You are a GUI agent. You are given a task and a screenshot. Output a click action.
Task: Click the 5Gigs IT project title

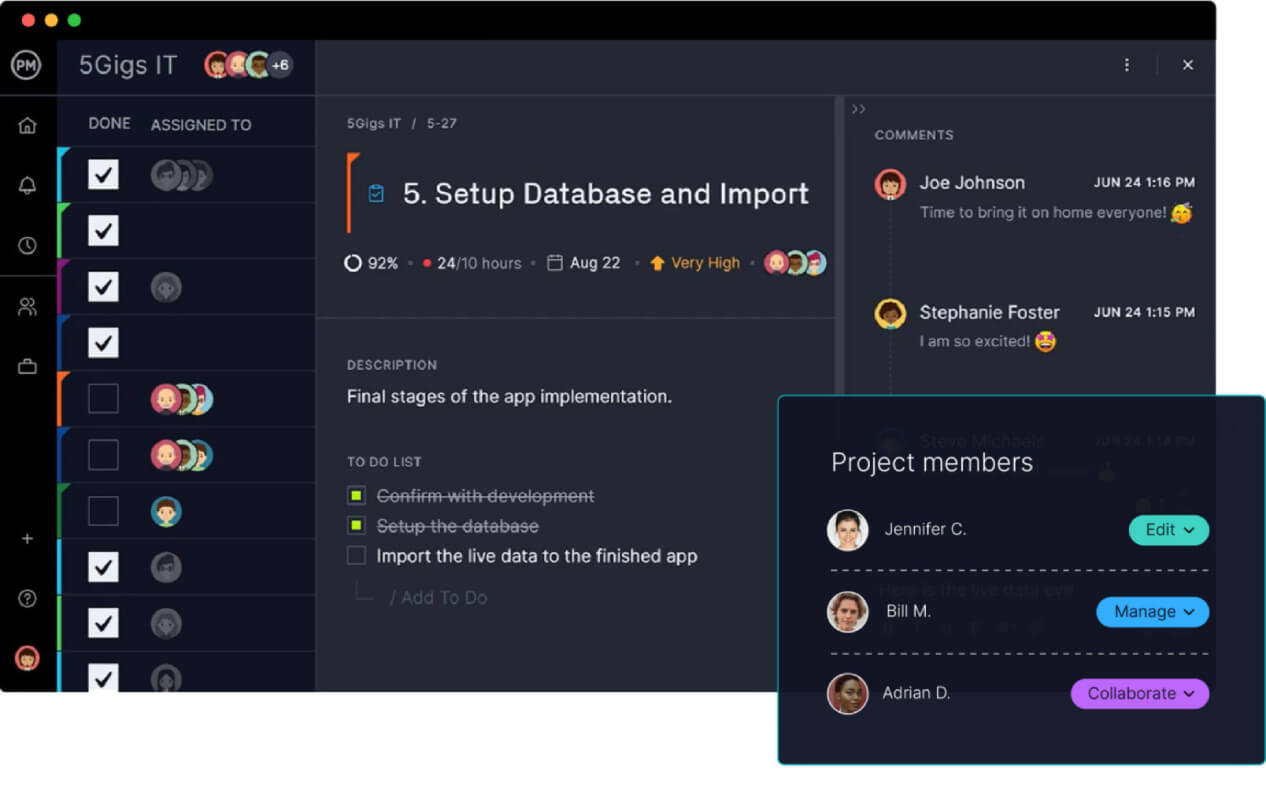pyautogui.click(x=128, y=66)
